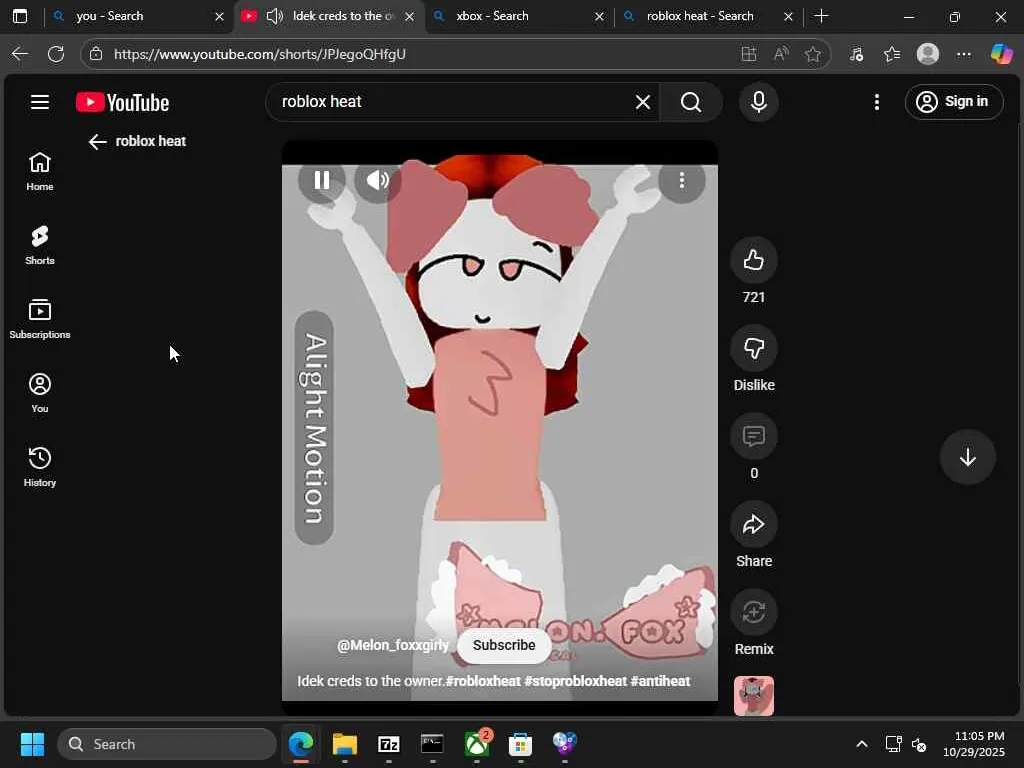Open the comments panel

(x=754, y=436)
